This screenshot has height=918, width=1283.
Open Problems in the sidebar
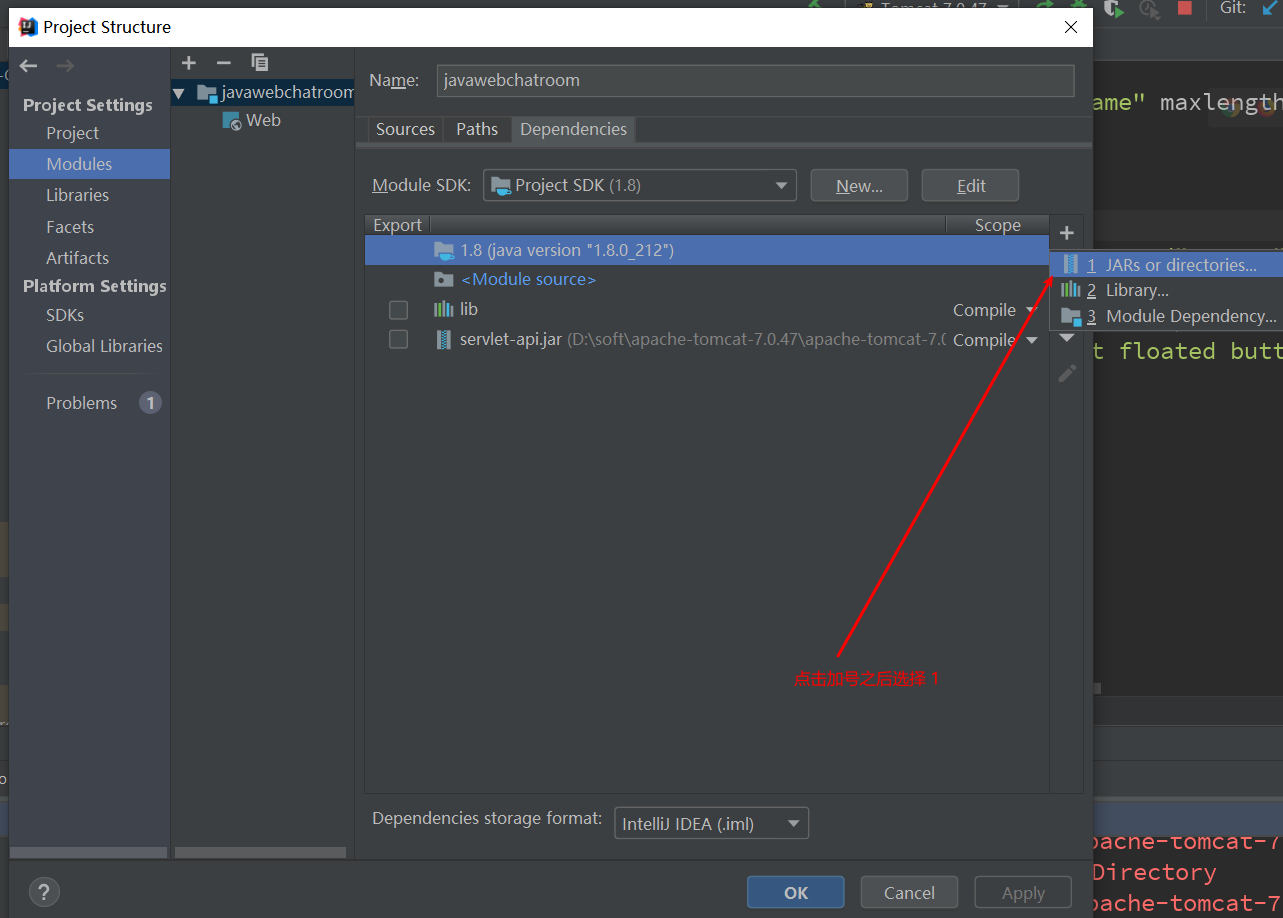(81, 403)
